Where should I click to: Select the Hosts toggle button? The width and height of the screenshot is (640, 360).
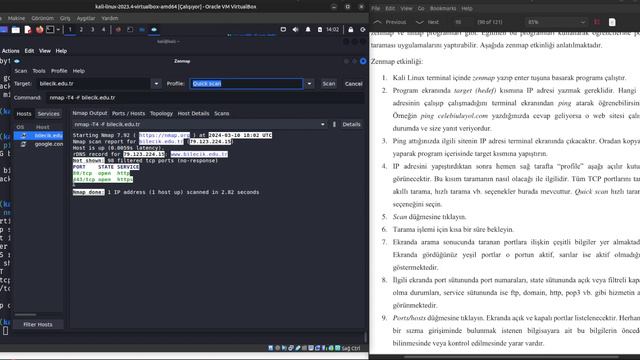24,114
